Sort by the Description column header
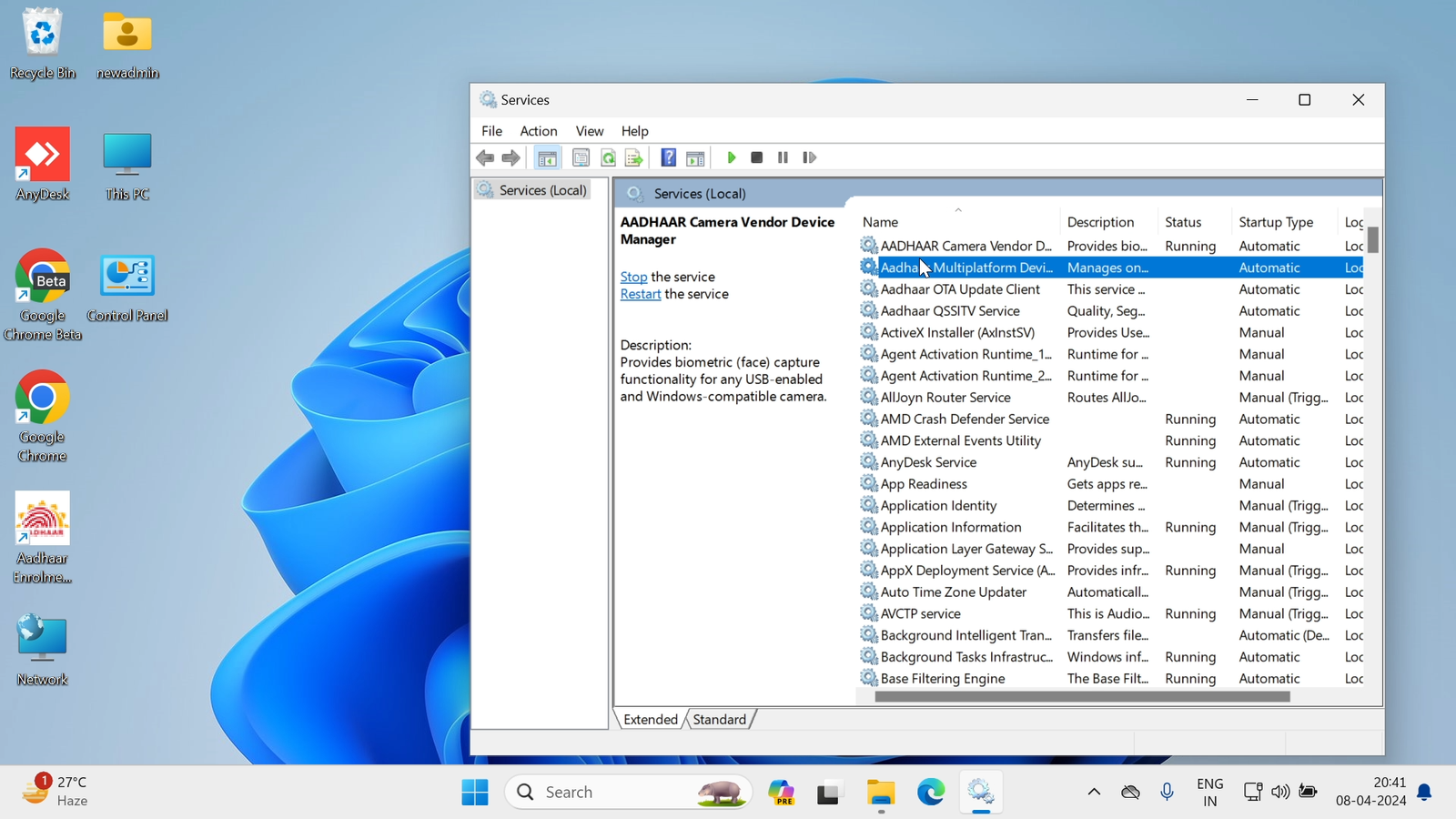 (x=1109, y=222)
